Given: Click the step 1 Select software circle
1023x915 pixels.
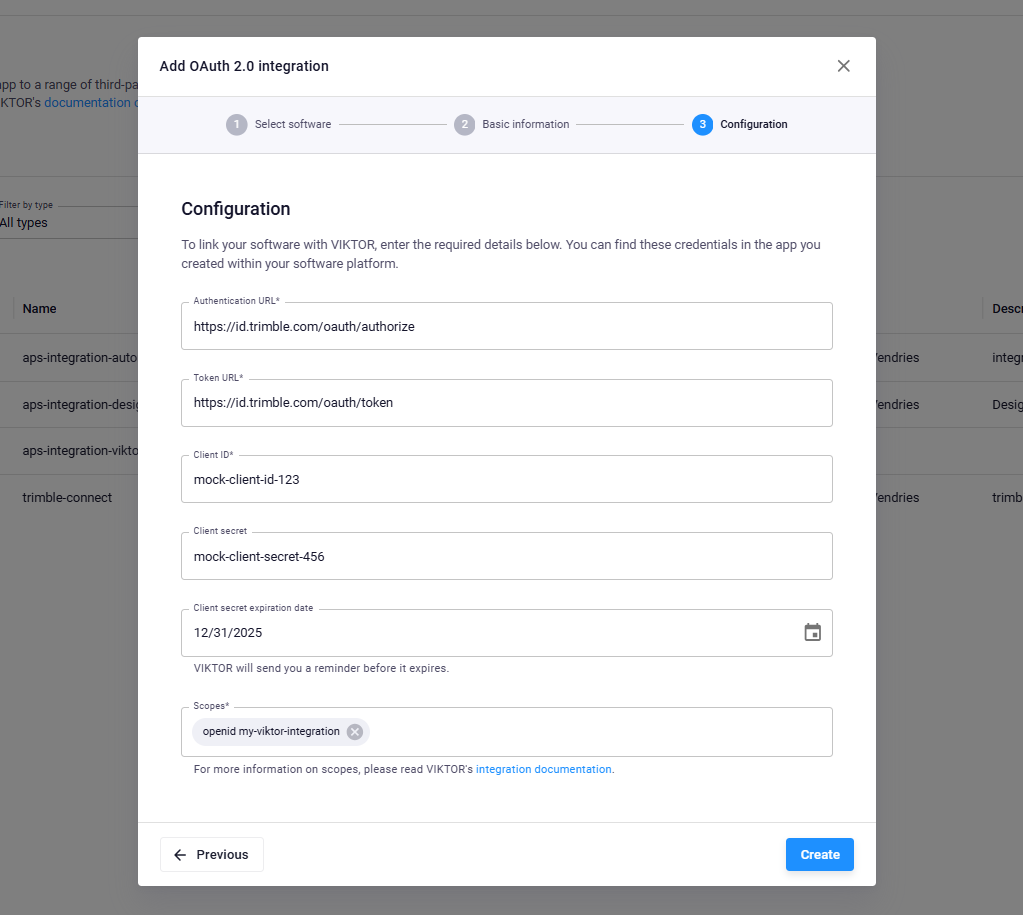Looking at the screenshot, I should coord(237,124).
